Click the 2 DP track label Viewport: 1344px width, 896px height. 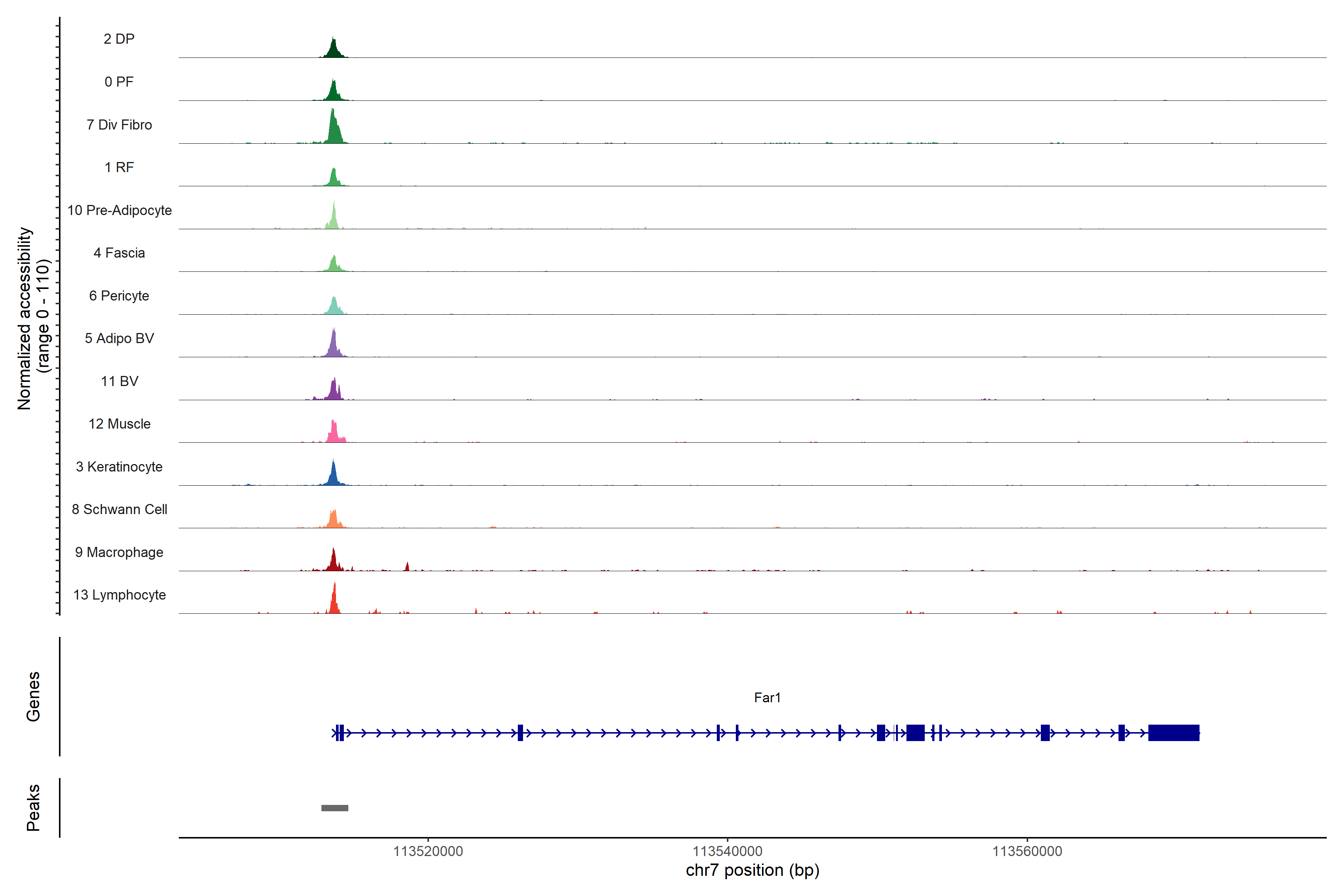pyautogui.click(x=119, y=39)
